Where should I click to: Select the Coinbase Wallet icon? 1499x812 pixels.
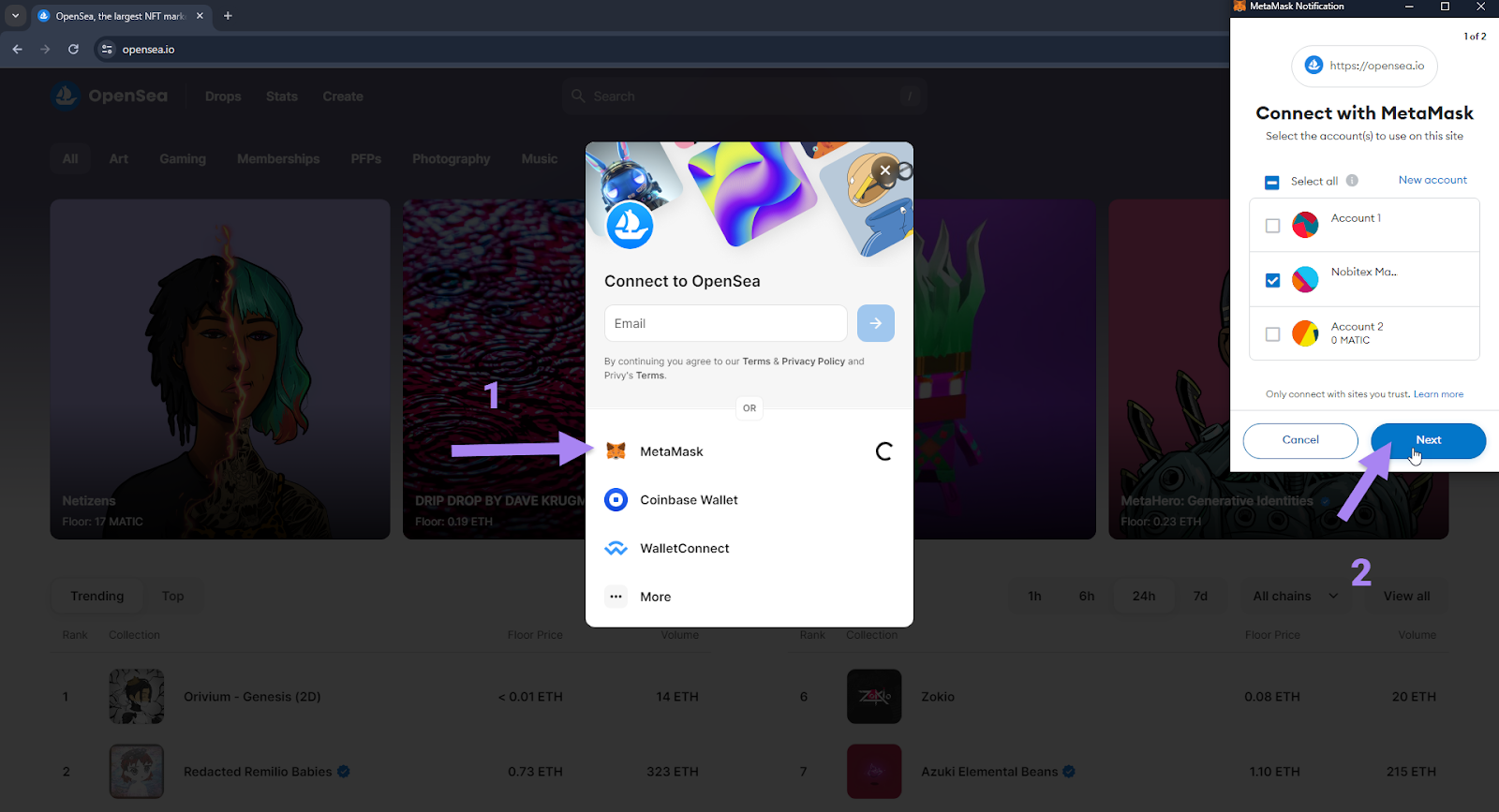616,500
